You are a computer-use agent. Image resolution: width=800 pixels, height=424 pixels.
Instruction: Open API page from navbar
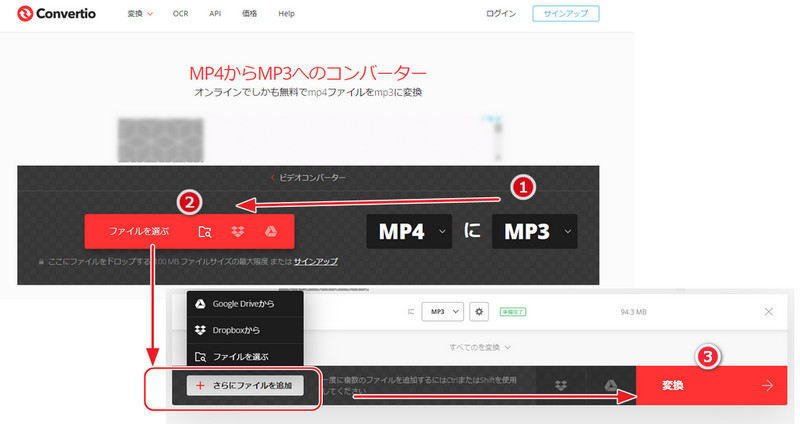pos(215,14)
